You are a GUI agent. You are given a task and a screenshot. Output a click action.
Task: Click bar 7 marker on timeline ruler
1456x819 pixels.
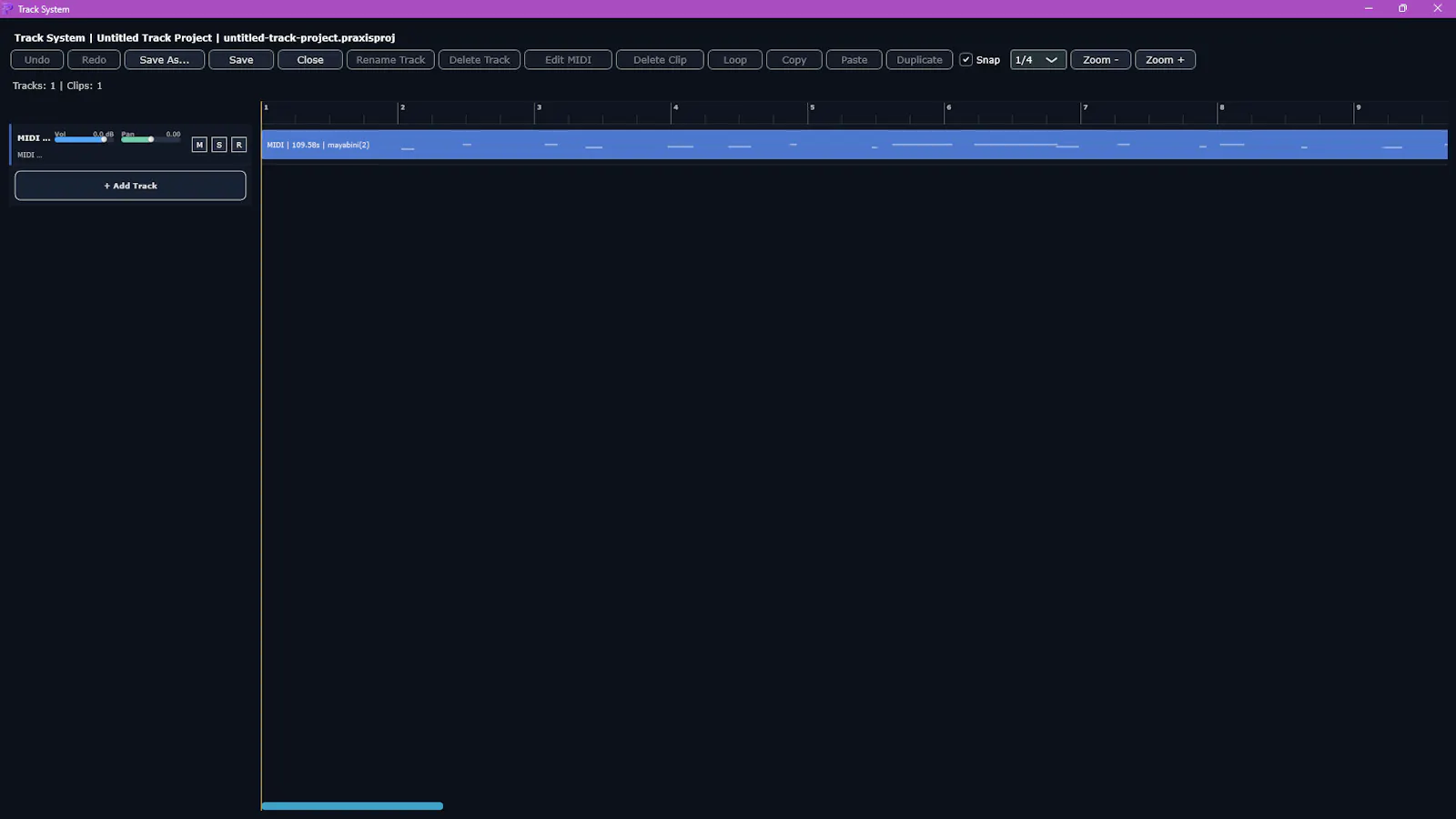(1085, 107)
